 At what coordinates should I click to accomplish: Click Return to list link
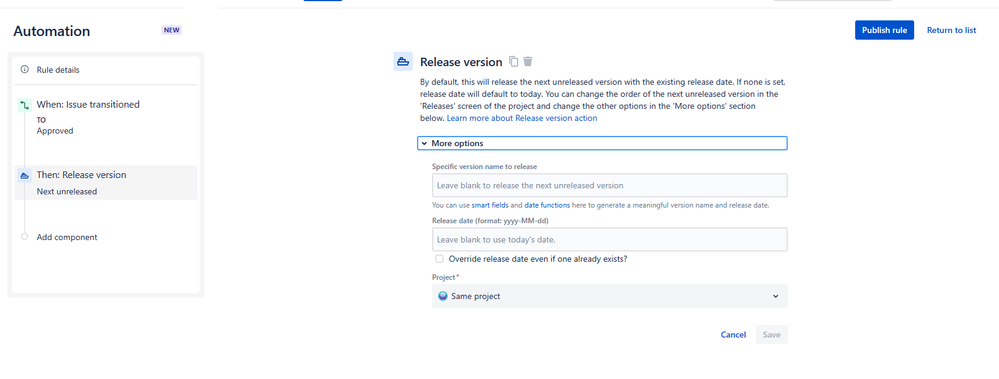point(951,30)
